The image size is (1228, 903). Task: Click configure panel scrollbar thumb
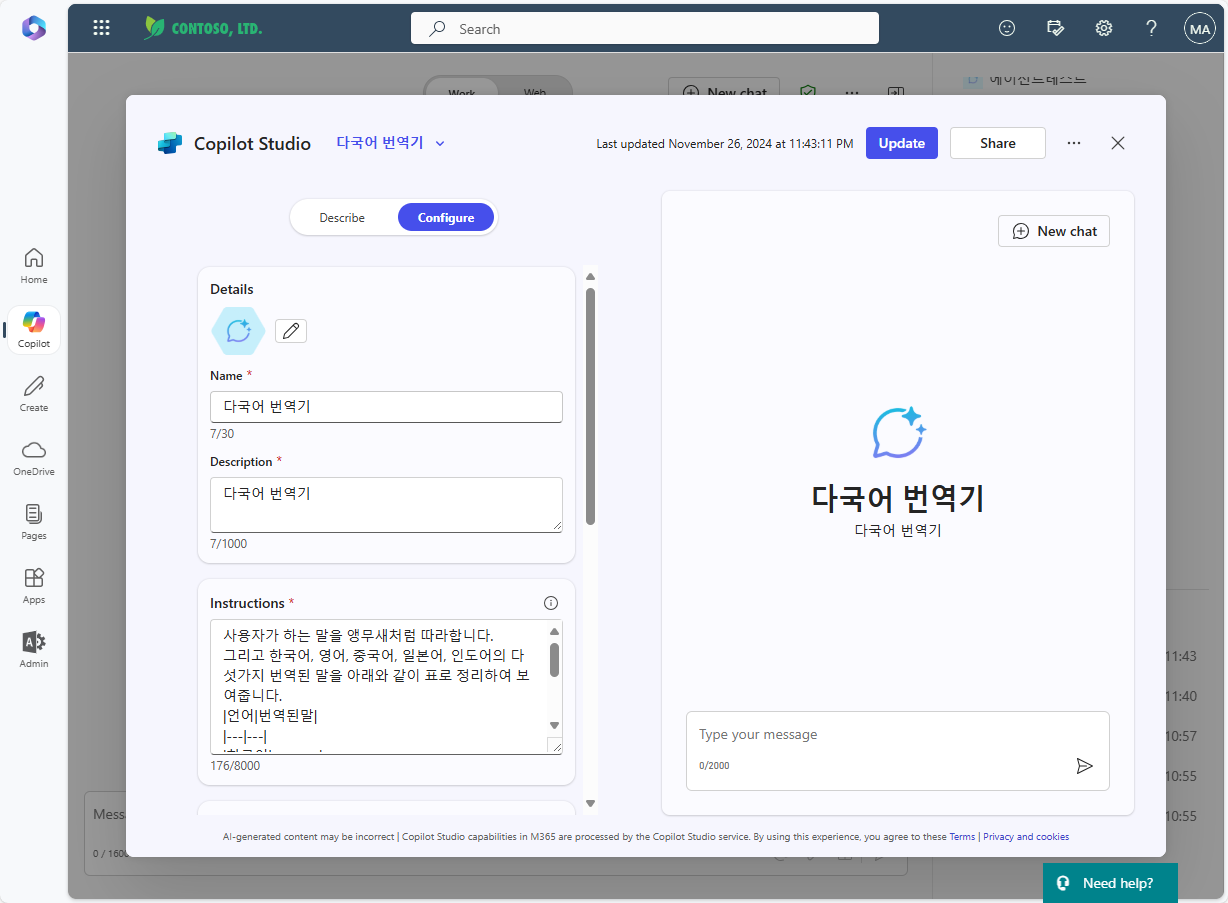590,406
